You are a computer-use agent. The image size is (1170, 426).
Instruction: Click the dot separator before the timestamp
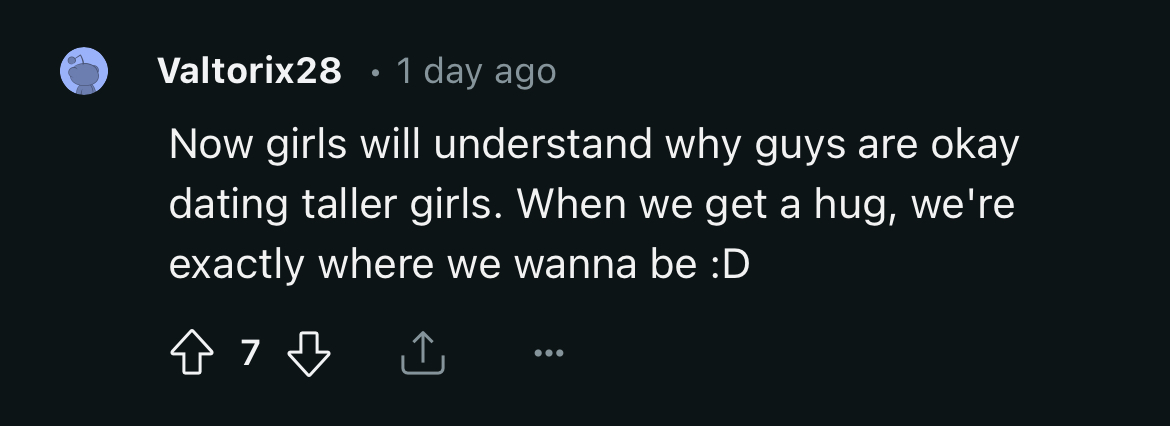coord(373,73)
